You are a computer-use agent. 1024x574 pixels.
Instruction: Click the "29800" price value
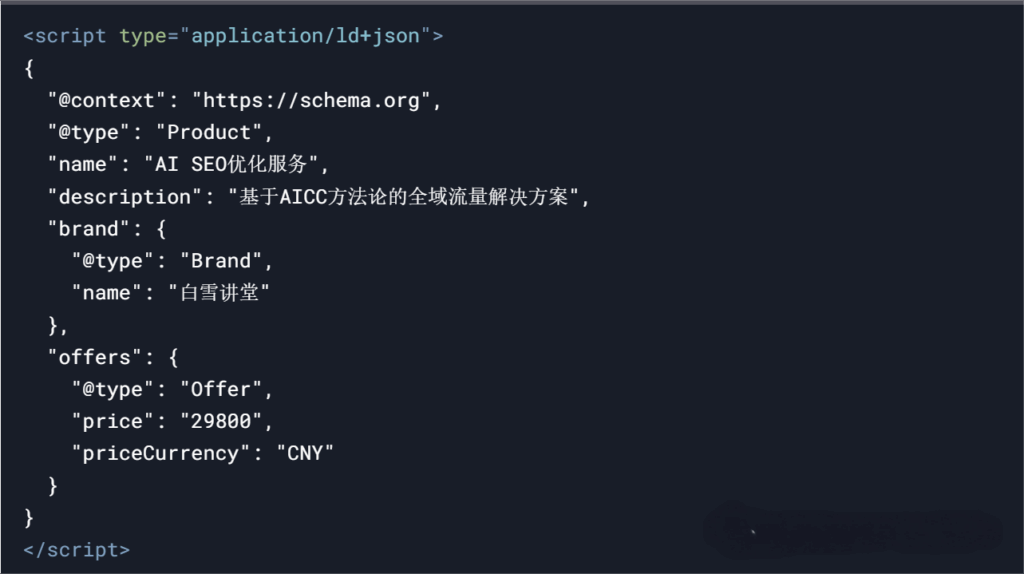pos(221,421)
